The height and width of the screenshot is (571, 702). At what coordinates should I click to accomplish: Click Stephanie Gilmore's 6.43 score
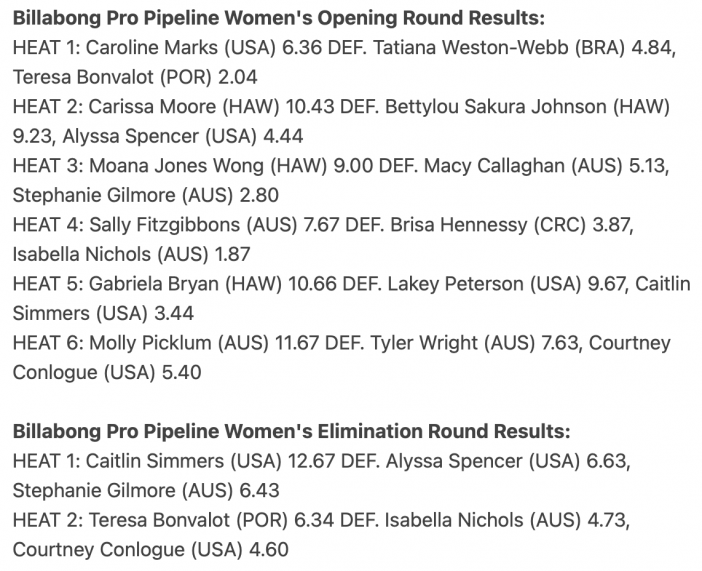[260, 491]
